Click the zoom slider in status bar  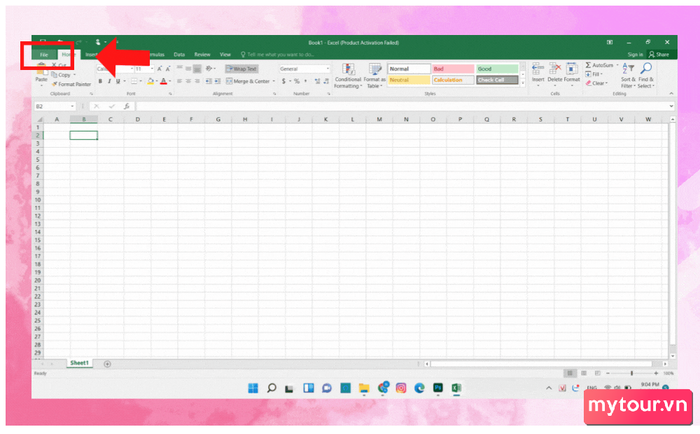pyautogui.click(x=632, y=373)
